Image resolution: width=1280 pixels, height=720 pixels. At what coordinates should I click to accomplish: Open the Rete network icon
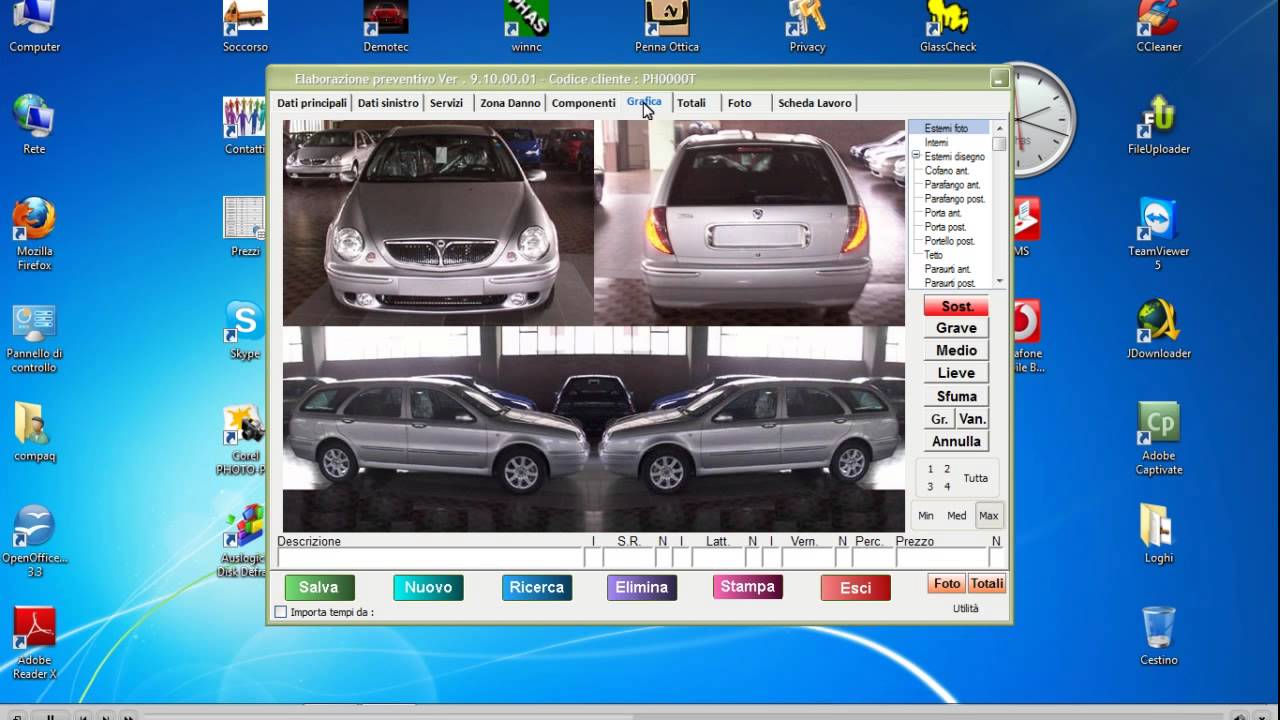[34, 125]
